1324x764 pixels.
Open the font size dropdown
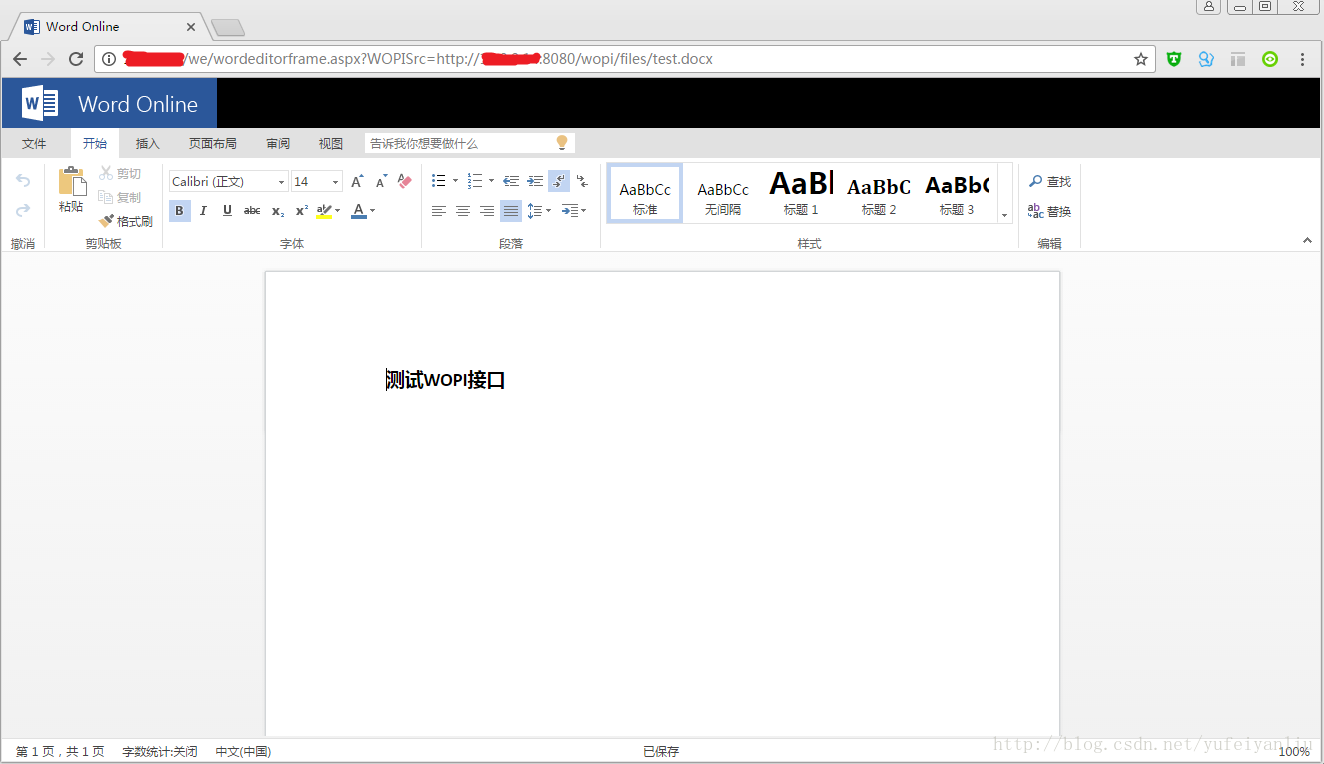tap(336, 182)
